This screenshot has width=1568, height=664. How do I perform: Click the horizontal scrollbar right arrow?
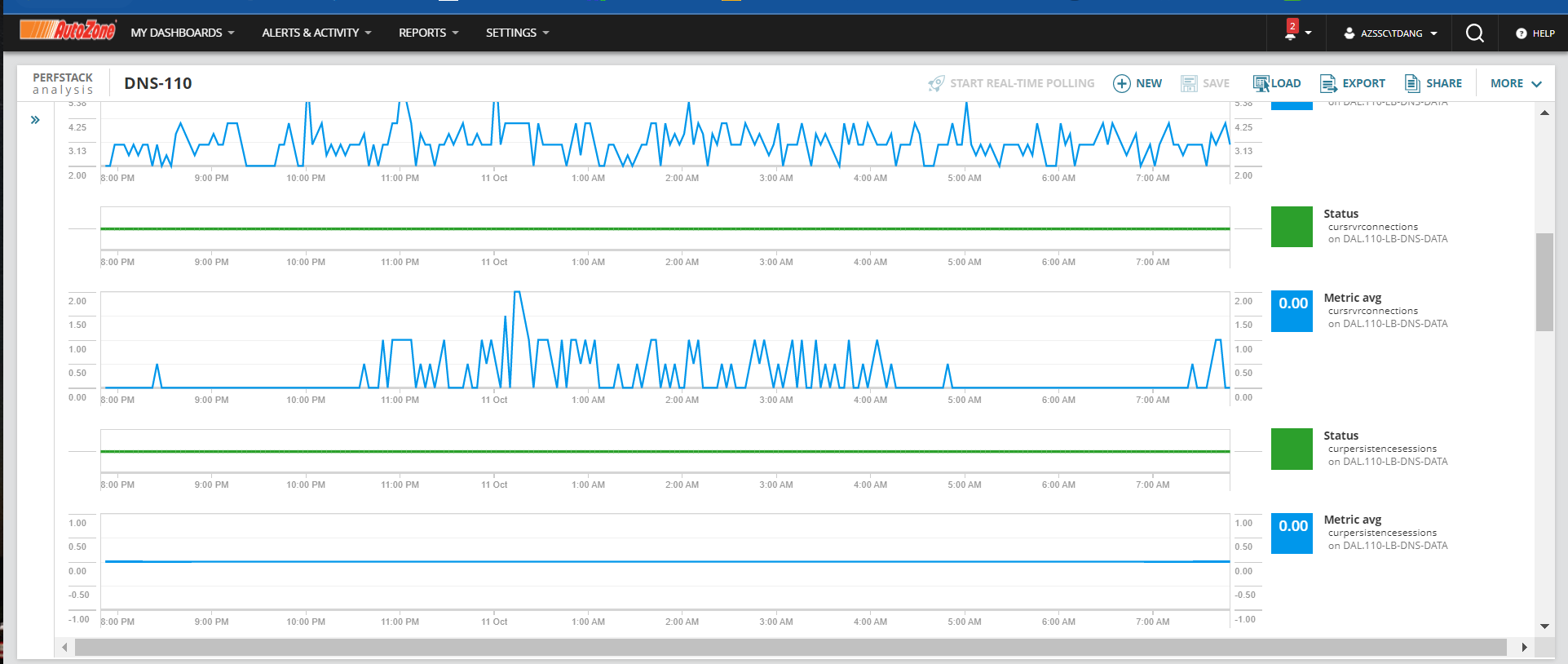click(x=1524, y=647)
